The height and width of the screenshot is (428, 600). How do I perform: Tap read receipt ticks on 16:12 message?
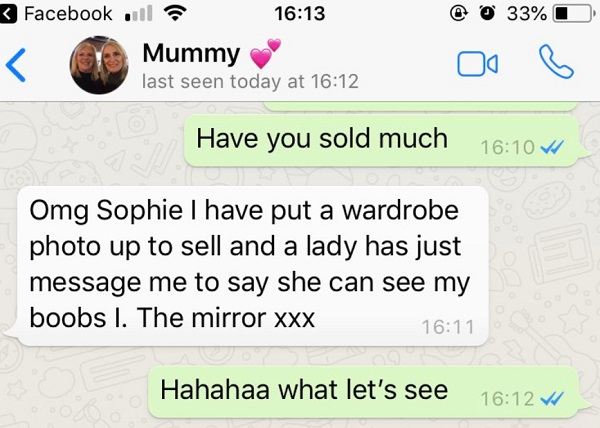551,399
